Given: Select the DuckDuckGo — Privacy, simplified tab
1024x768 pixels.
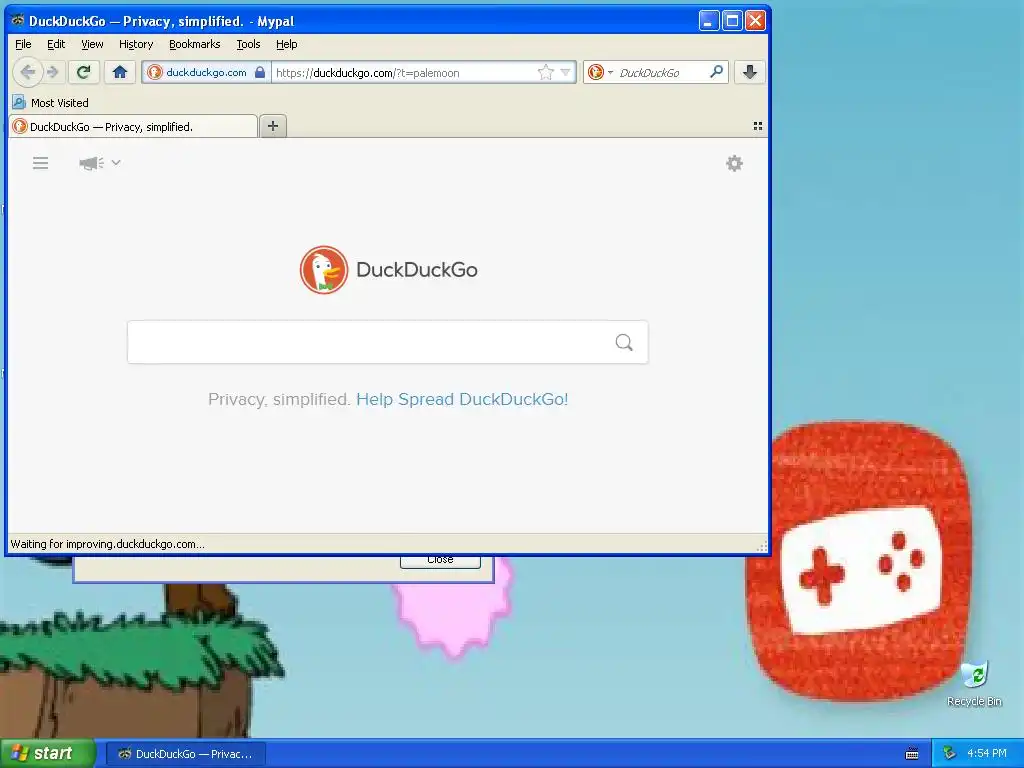Looking at the screenshot, I should (133, 127).
